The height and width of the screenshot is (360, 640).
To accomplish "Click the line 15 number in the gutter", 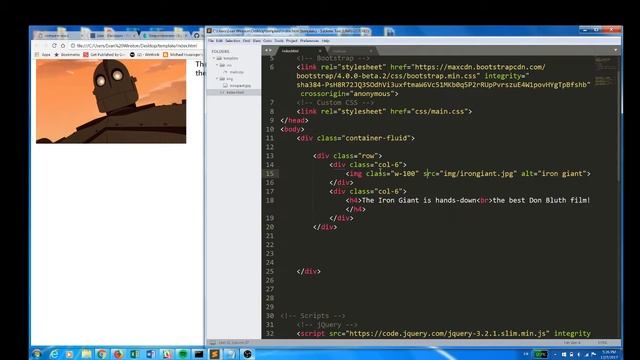I will (x=270, y=173).
